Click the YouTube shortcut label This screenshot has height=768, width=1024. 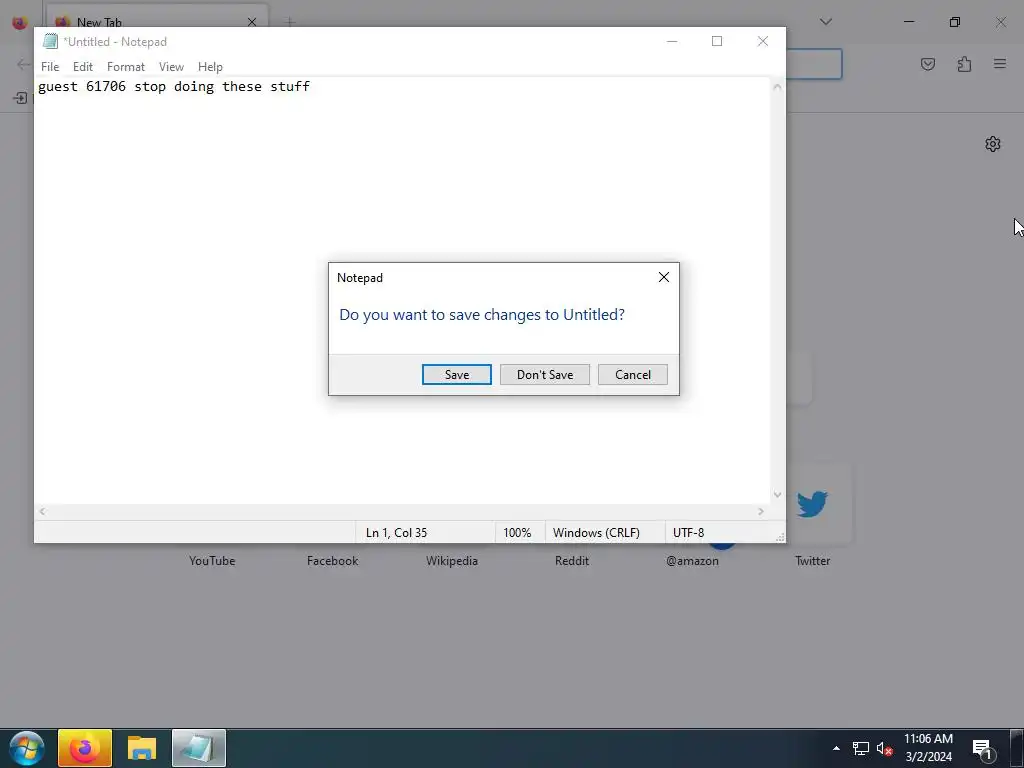212,560
